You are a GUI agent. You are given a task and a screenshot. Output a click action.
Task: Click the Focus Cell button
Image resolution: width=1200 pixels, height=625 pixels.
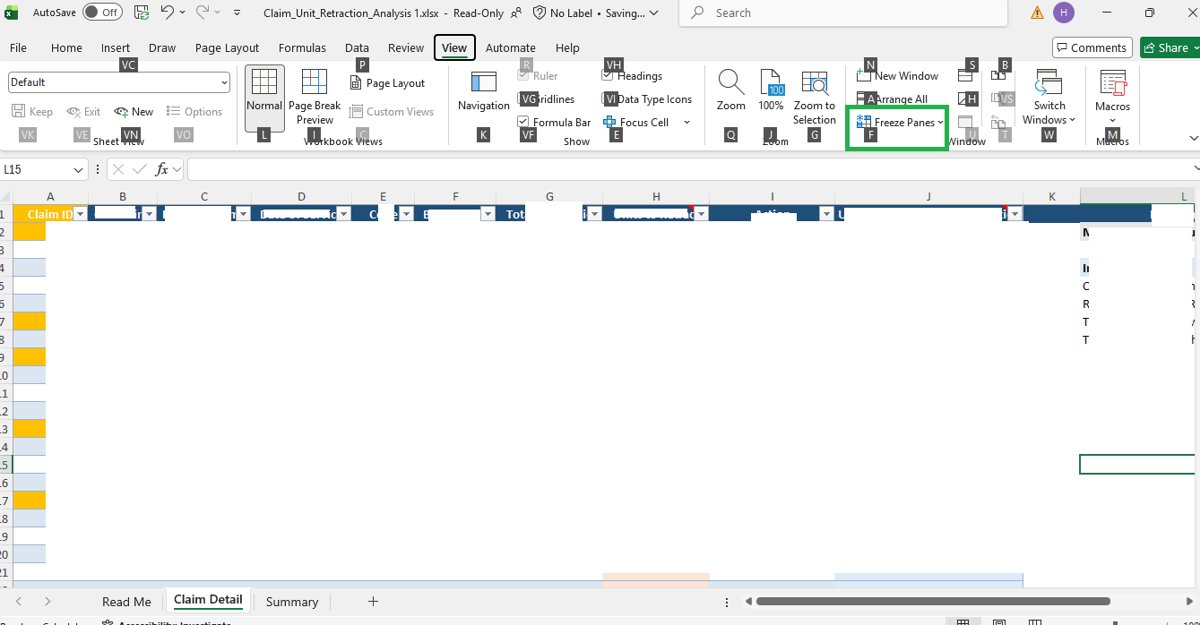pos(636,122)
